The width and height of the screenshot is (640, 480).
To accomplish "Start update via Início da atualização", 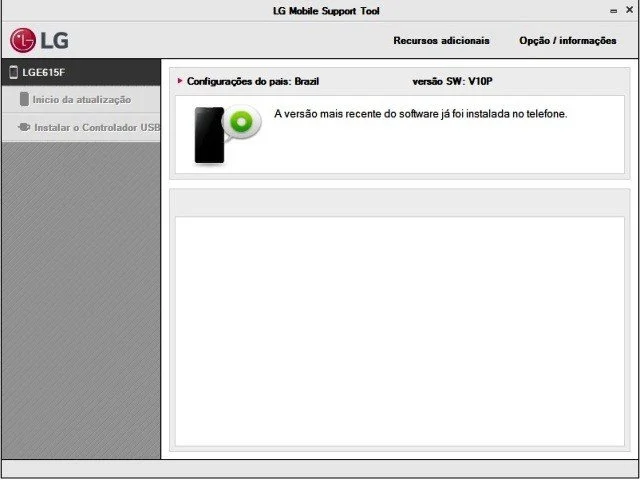I will pyautogui.click(x=81, y=100).
